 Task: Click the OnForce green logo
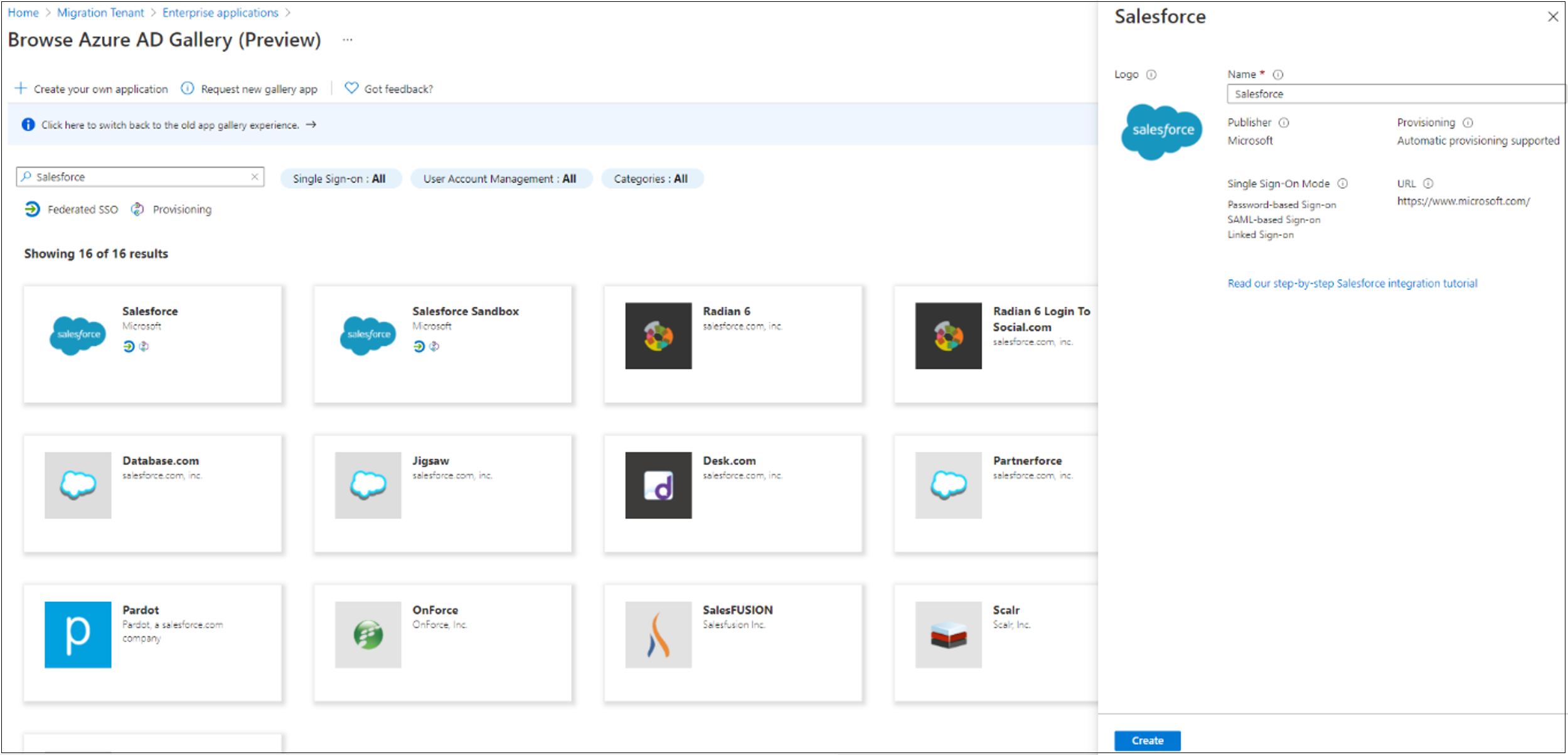368,635
